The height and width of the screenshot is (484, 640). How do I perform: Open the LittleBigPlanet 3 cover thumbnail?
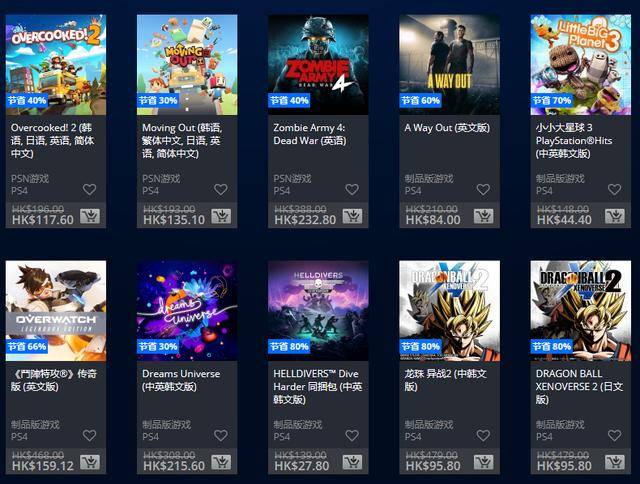(581, 65)
